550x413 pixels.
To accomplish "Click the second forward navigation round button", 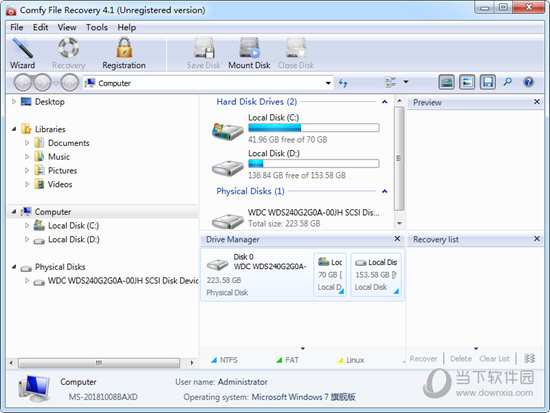I will pos(42,83).
